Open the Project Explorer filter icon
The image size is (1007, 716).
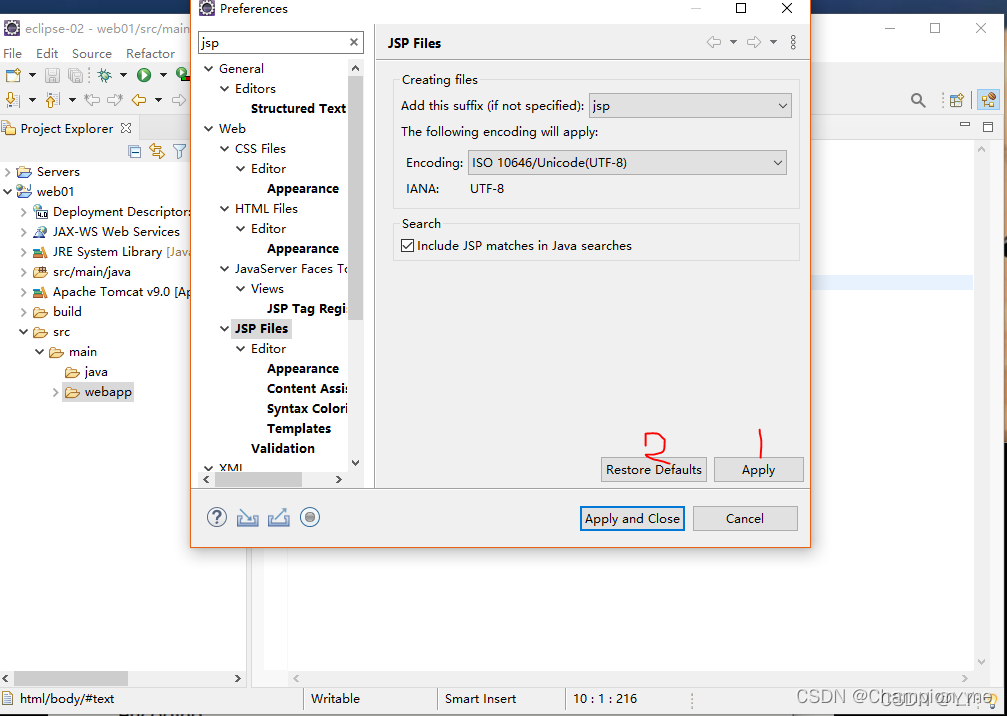click(180, 152)
